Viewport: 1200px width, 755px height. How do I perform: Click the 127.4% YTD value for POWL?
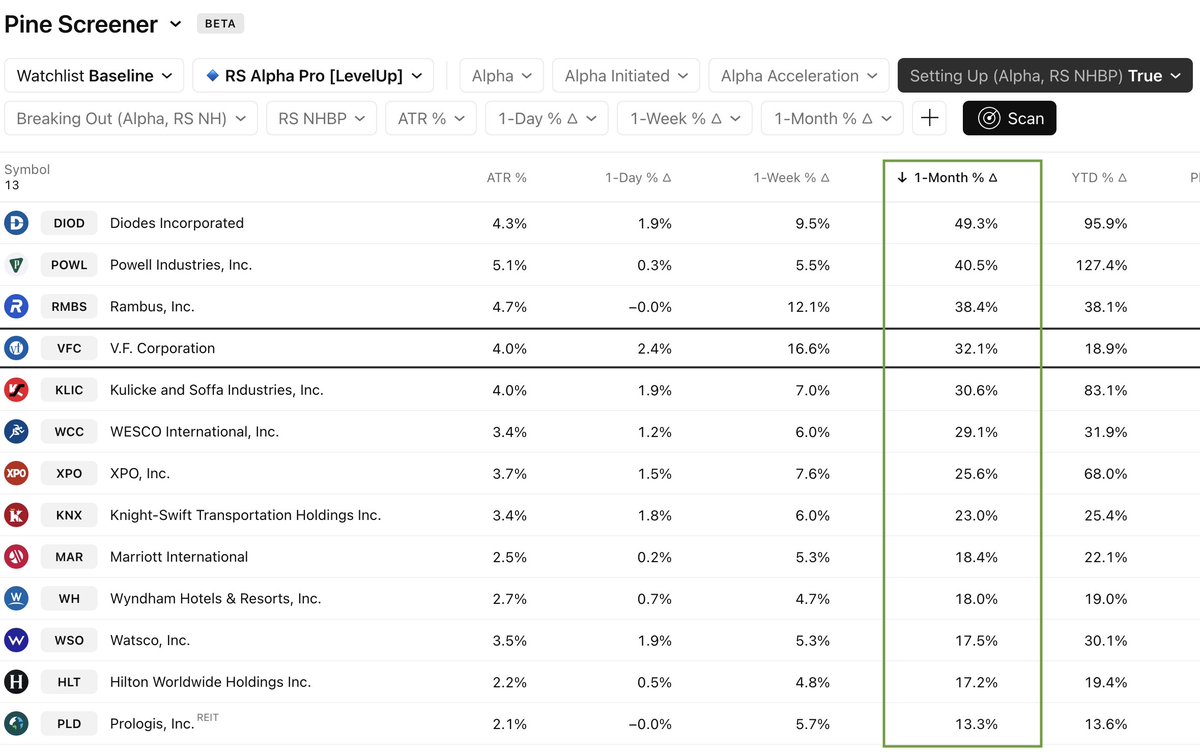1101,265
